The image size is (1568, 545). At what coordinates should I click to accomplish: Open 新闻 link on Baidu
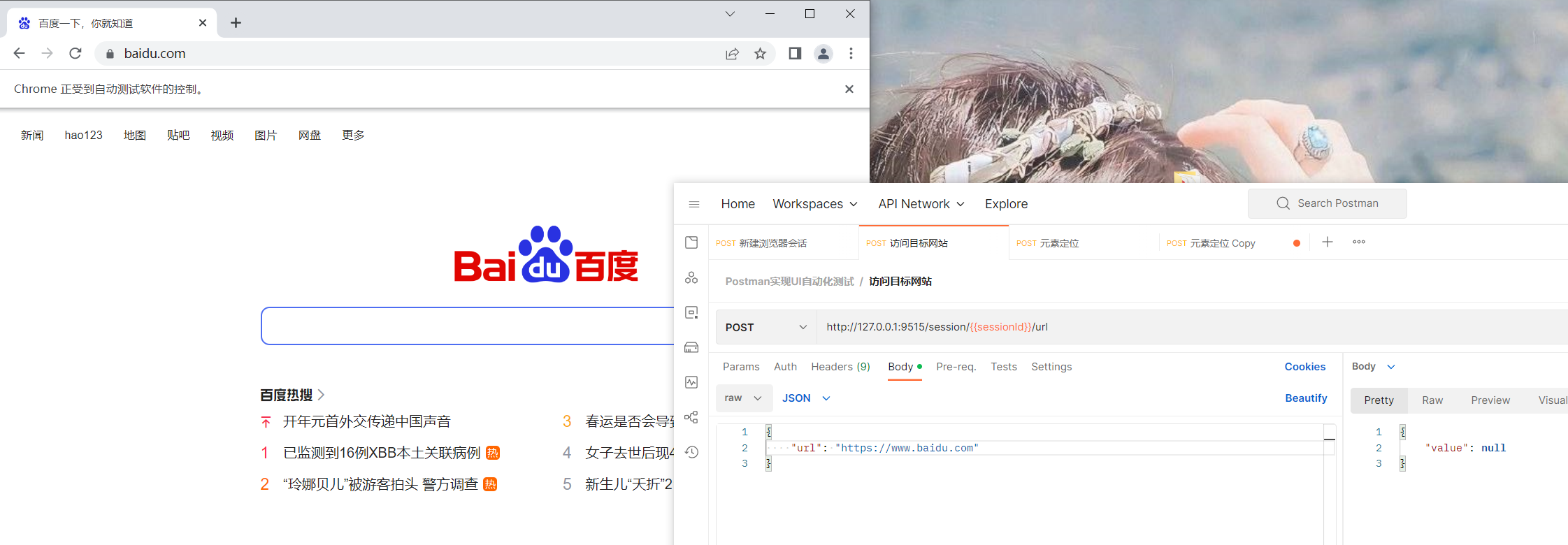click(32, 135)
